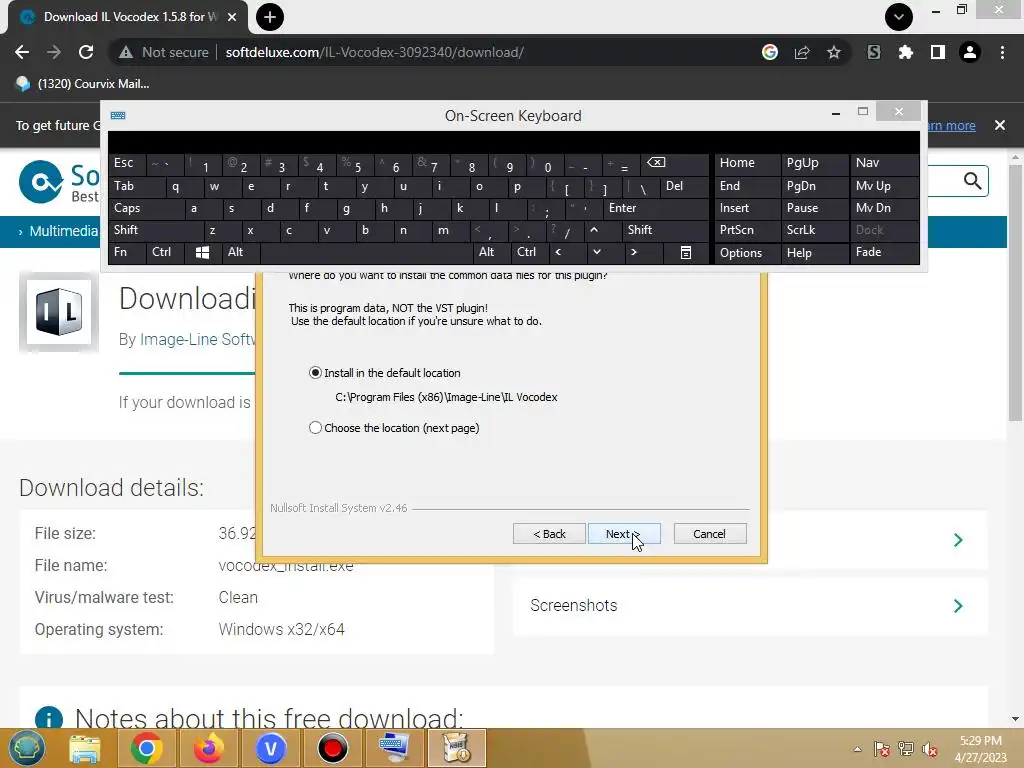Open the Windows Start orb

coord(26,748)
